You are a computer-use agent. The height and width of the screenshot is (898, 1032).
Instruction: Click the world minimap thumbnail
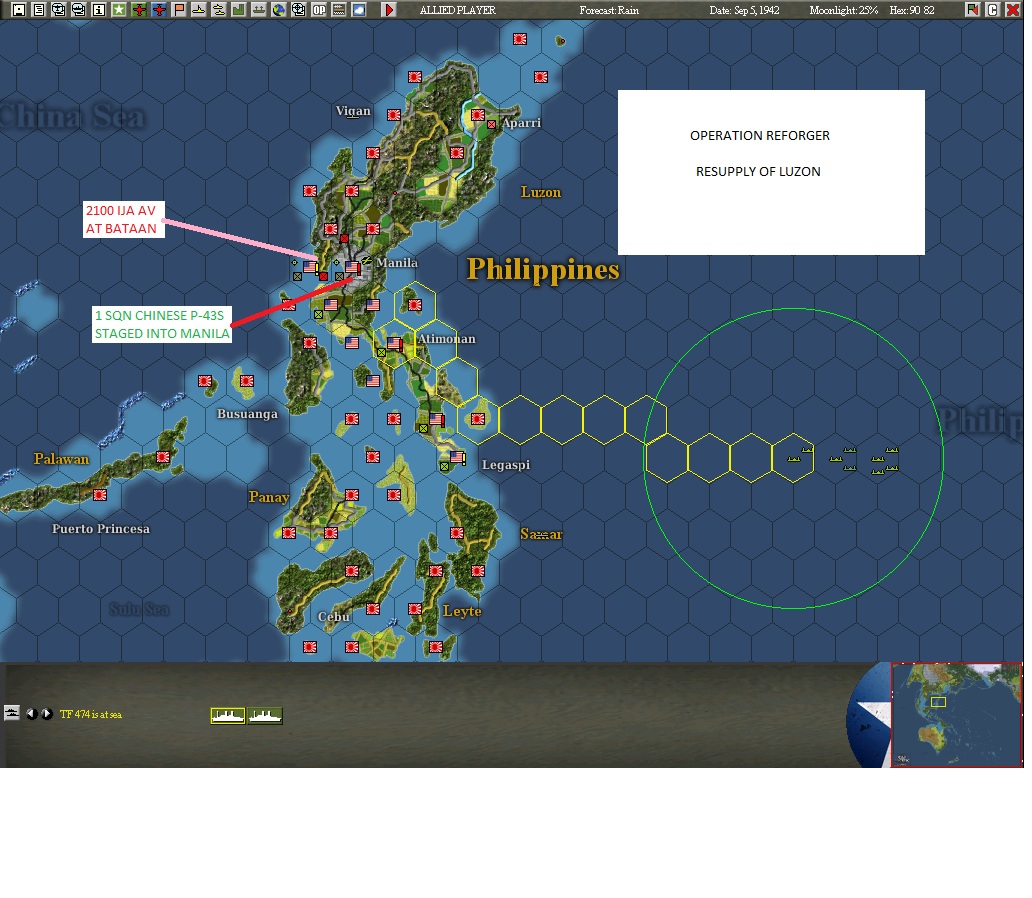(956, 715)
